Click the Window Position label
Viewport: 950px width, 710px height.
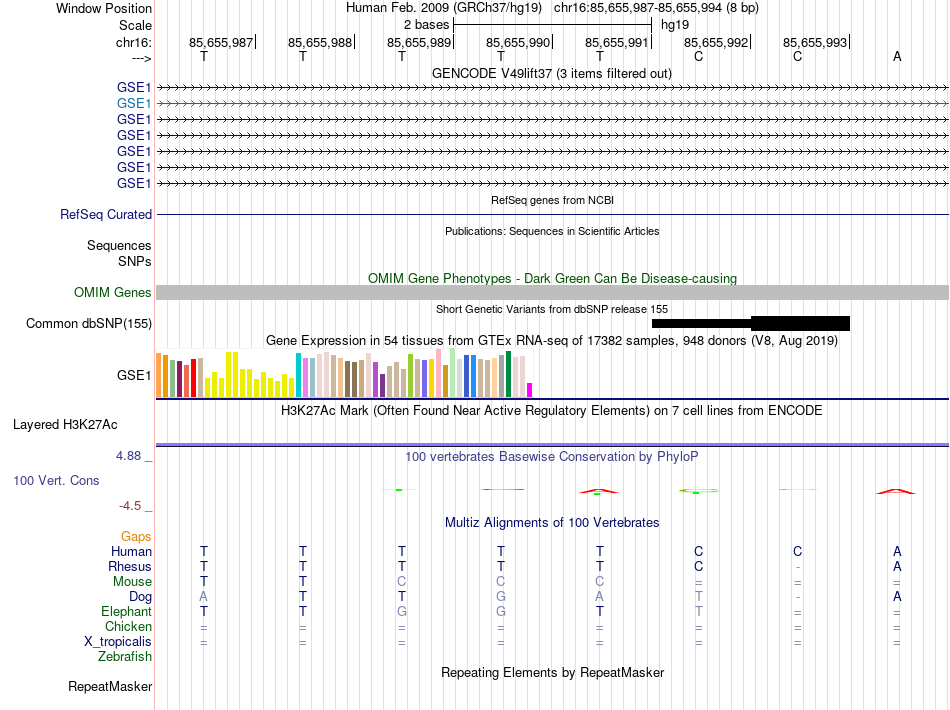pos(104,8)
